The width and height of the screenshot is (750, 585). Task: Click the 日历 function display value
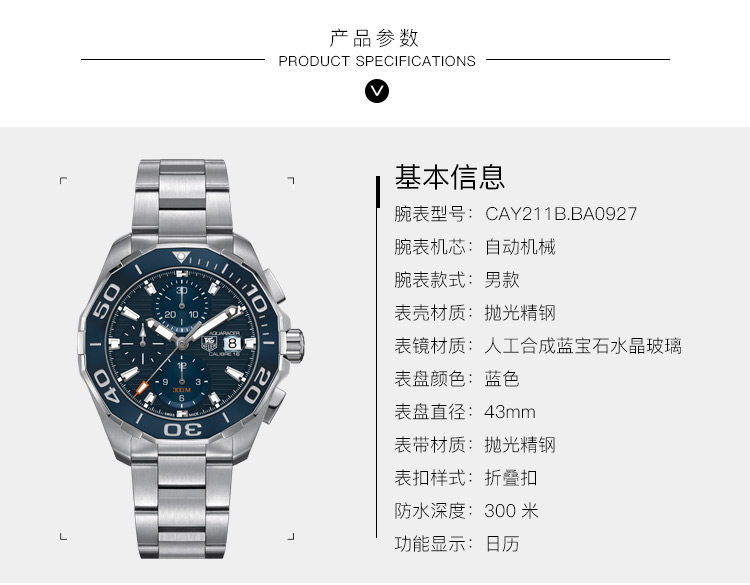click(502, 544)
